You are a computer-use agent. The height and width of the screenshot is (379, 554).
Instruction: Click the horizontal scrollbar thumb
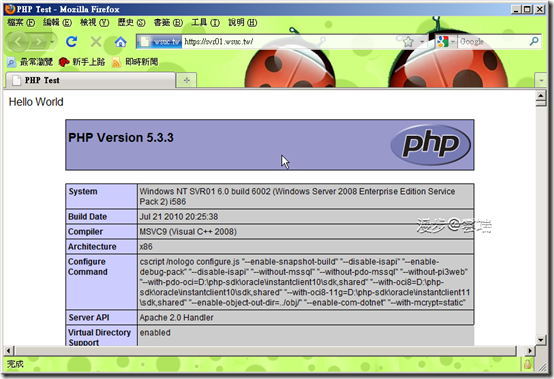[x=266, y=351]
